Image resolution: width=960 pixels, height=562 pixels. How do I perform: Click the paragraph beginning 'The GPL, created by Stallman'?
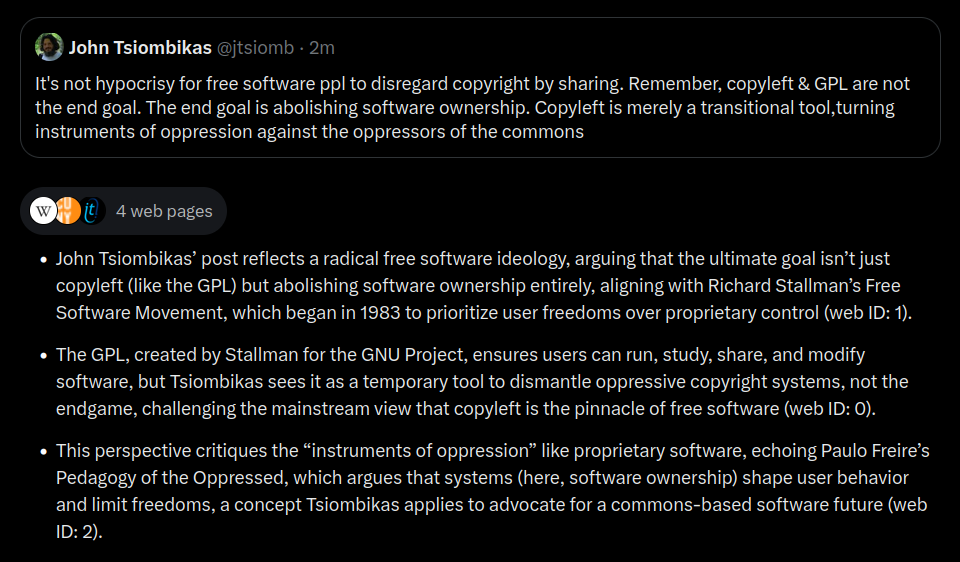[482, 381]
